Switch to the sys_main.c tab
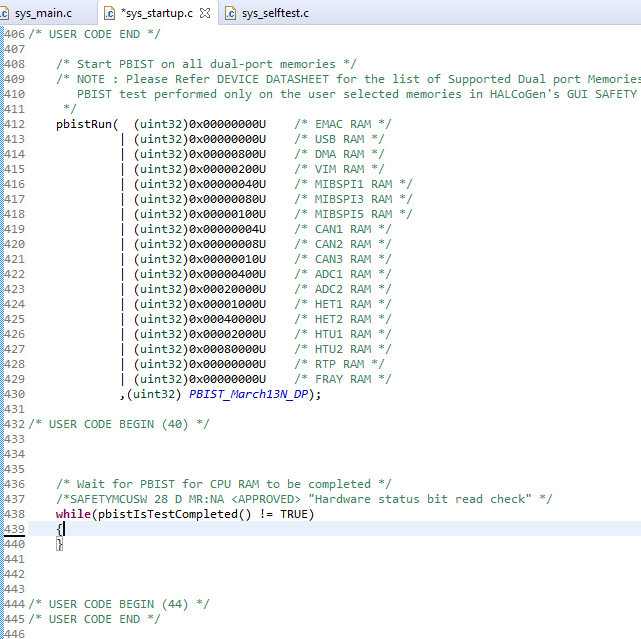 (43, 13)
